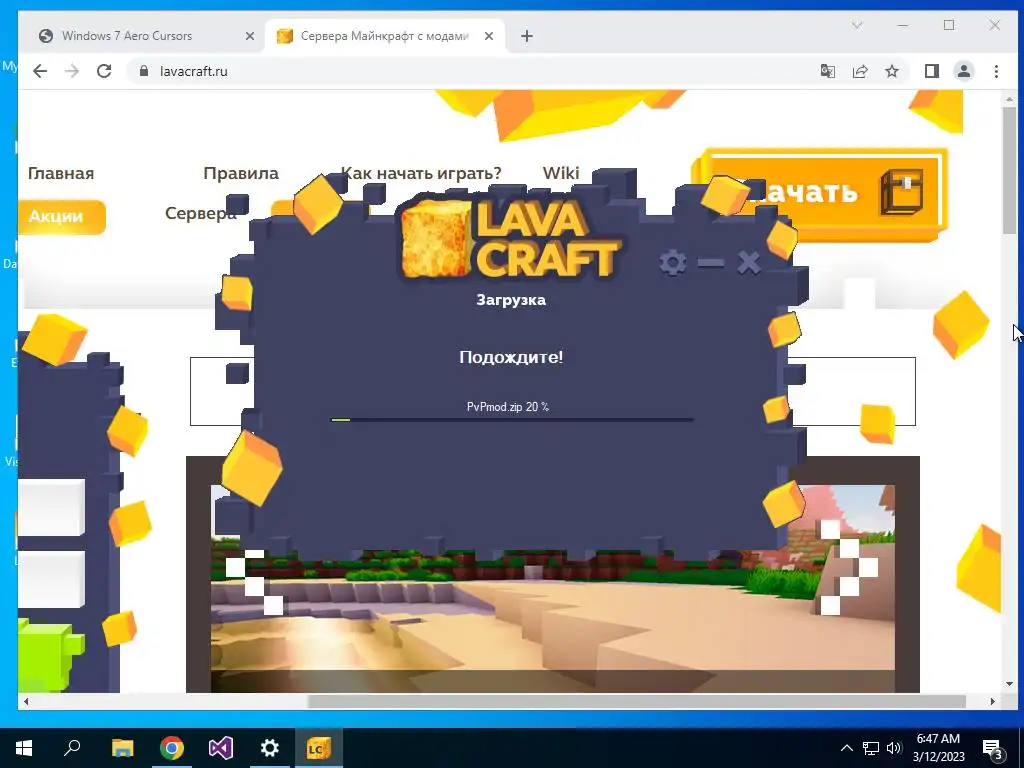Viewport: 1024px width, 768px height.
Task: Minimize the LavaCraft launcher window
Action: tap(711, 263)
